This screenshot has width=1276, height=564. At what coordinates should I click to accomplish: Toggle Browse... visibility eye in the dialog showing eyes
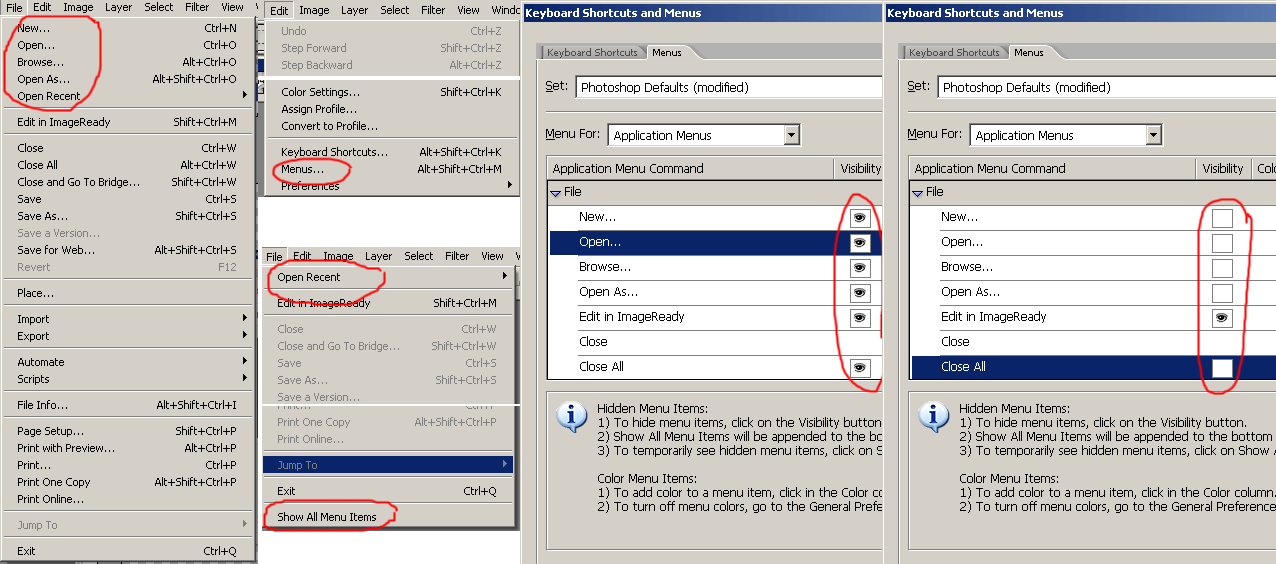860,268
